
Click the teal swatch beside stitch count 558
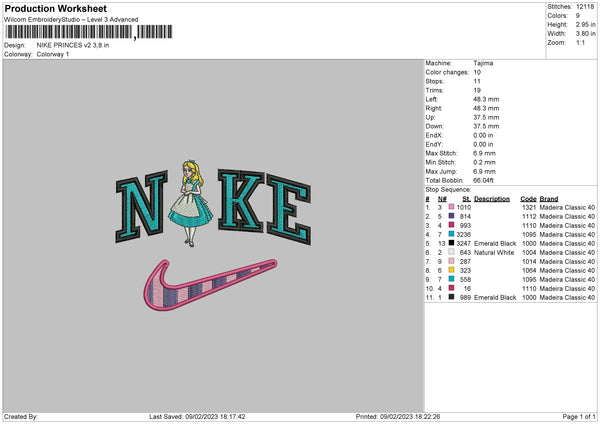[452, 279]
